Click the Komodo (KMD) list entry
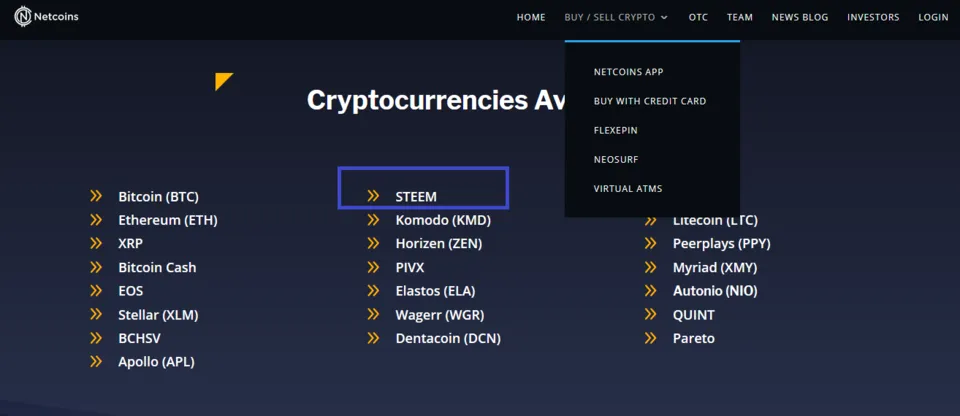Viewport: 960px width, 416px height. pos(443,220)
